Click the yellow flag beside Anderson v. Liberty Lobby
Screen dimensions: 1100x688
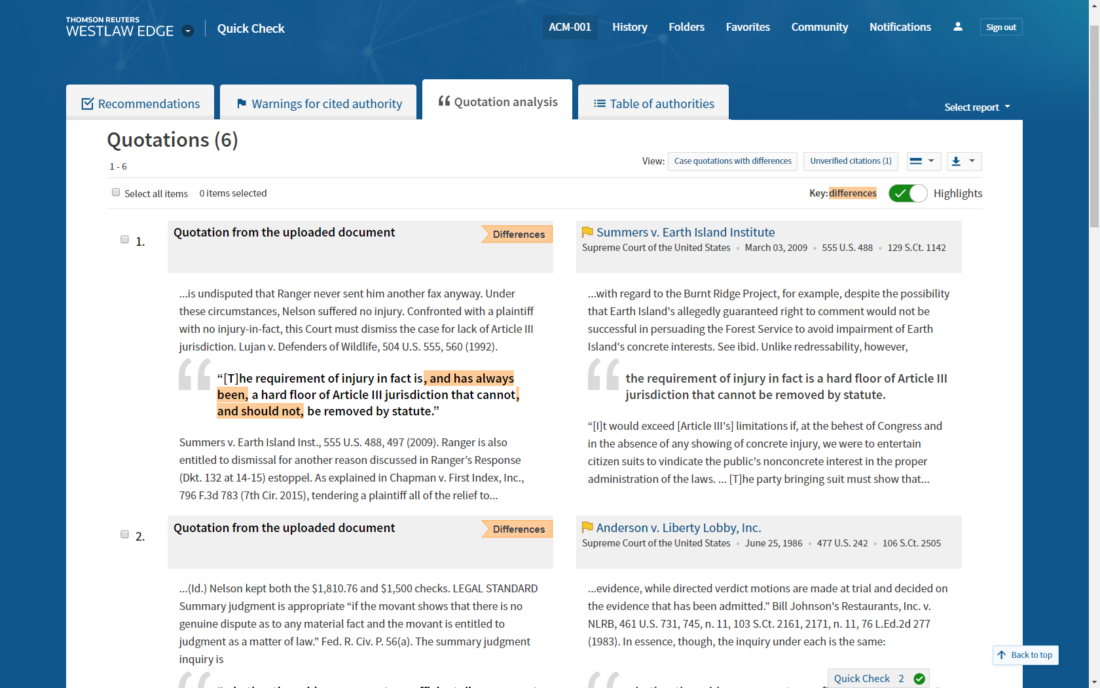(x=587, y=527)
